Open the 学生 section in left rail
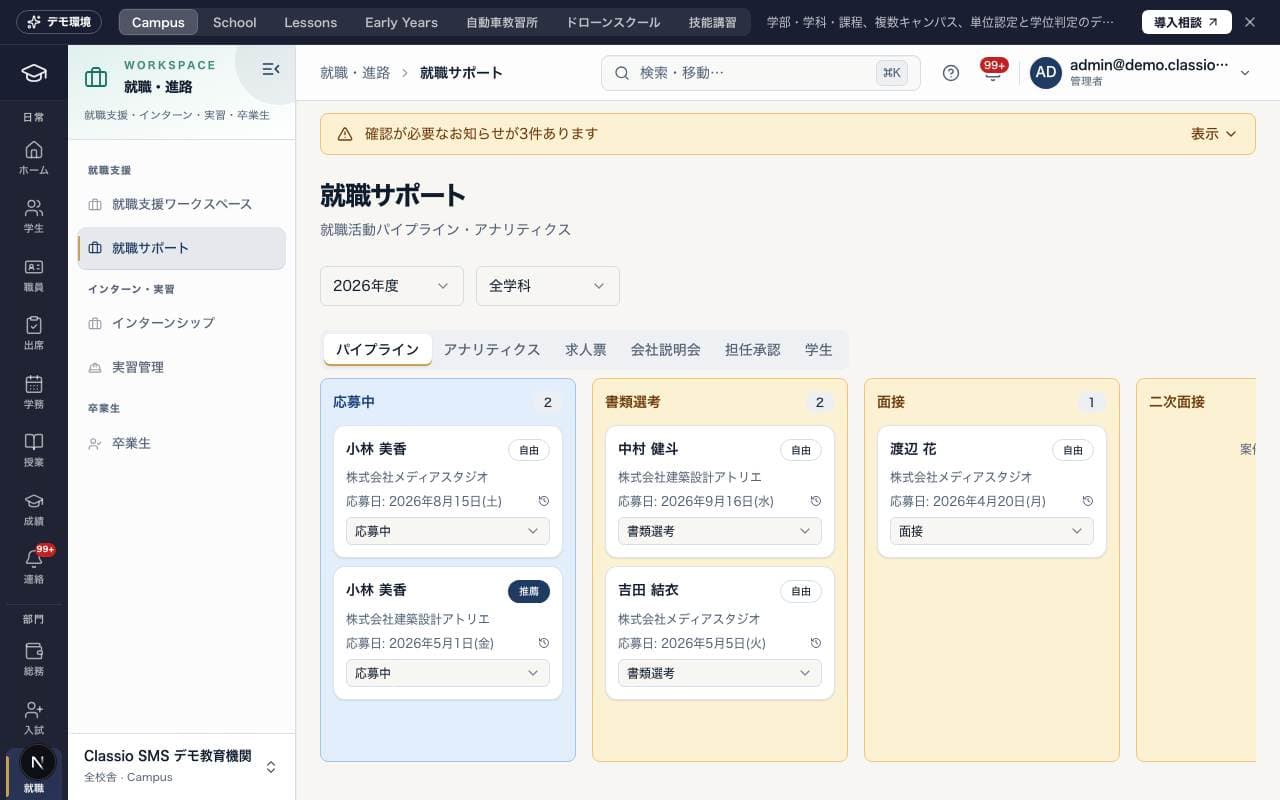The height and width of the screenshot is (800, 1280). (33, 216)
